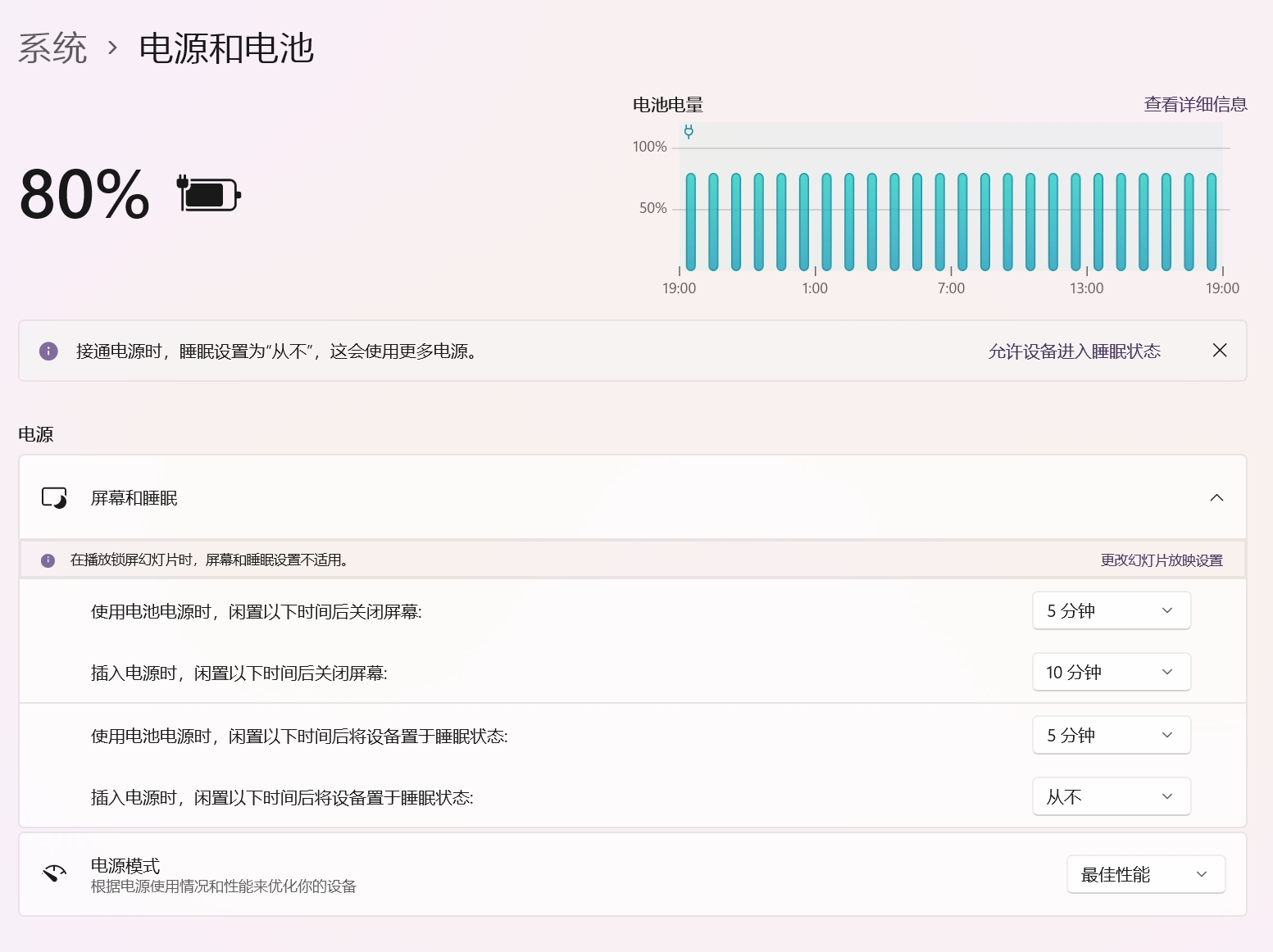1273x952 pixels.
Task: Click 使用电池电源时，闲置以下时间后关闭屏幕 label
Action: tap(256, 612)
